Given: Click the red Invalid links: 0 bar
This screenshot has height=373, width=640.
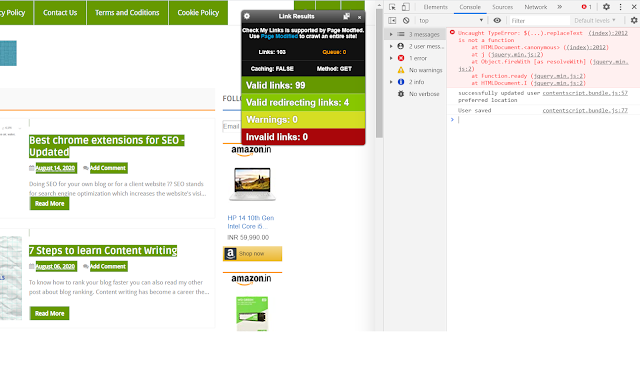Looking at the screenshot, I should point(303,137).
